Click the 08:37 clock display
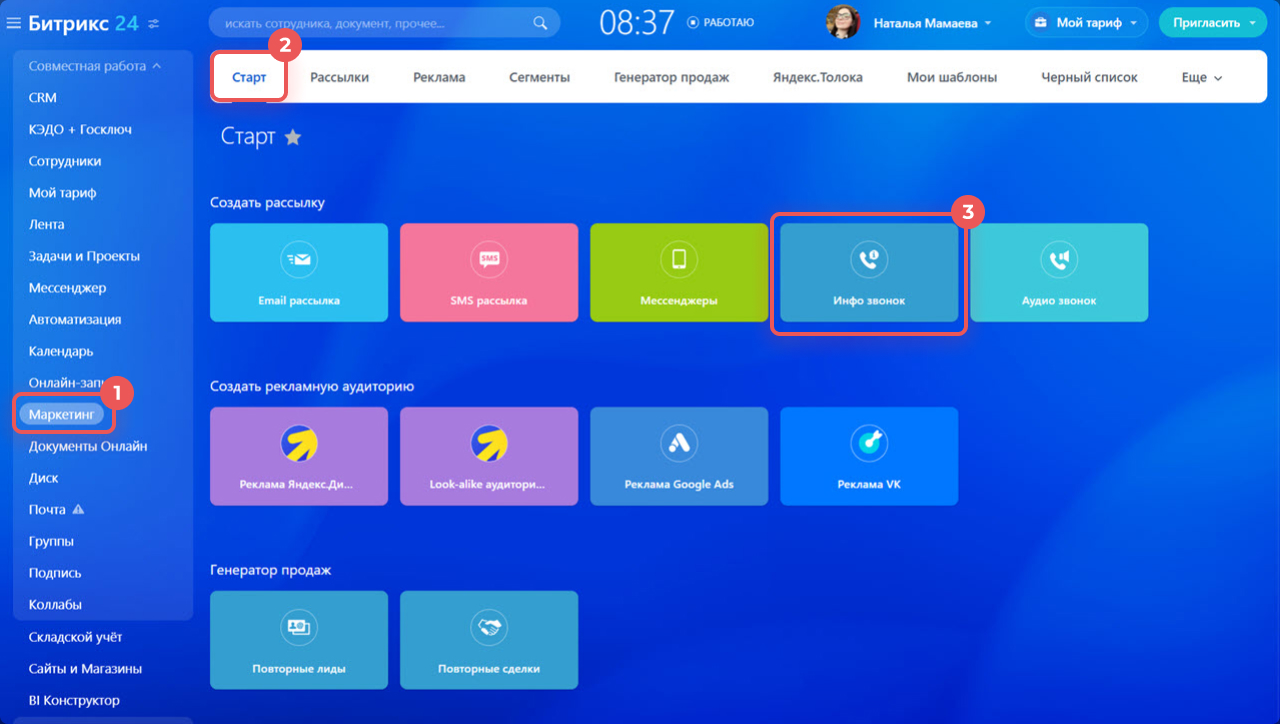Viewport: 1280px width, 724px height. click(636, 22)
